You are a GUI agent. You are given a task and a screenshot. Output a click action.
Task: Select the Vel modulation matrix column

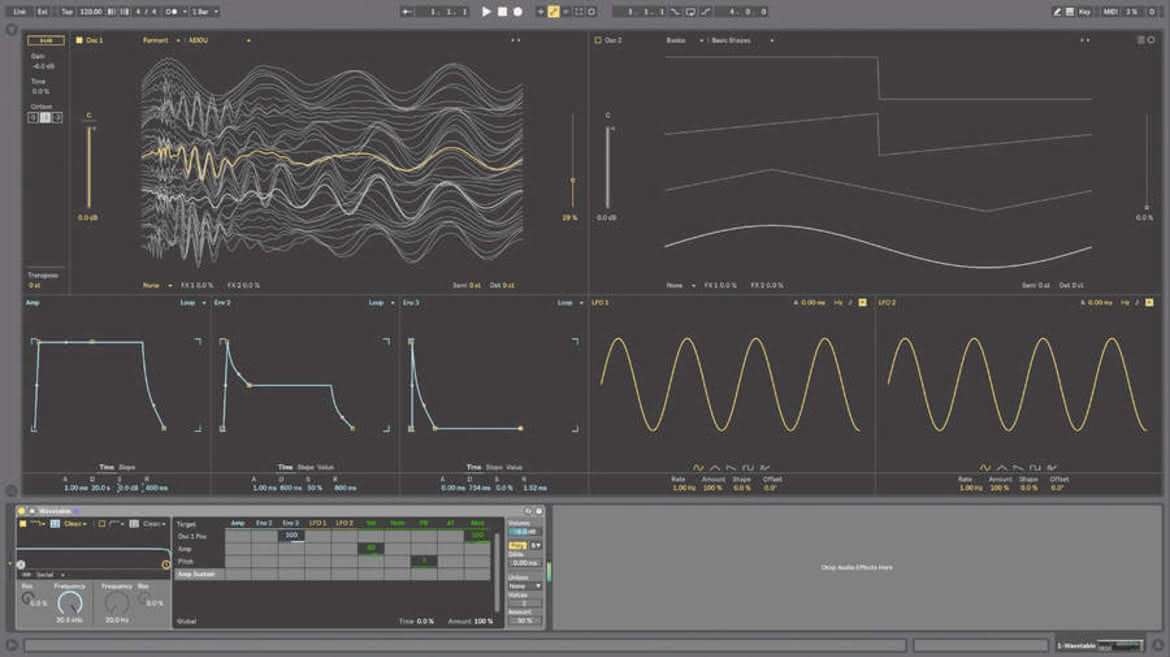point(371,523)
